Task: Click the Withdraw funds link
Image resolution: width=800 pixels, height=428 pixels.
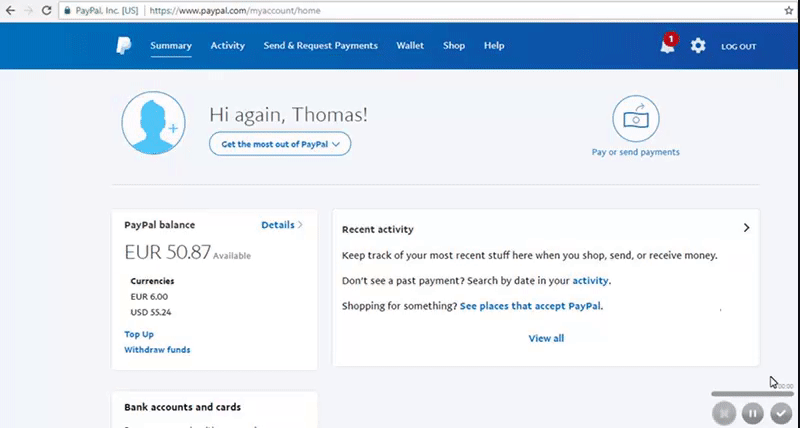Action: pyautogui.click(x=157, y=350)
